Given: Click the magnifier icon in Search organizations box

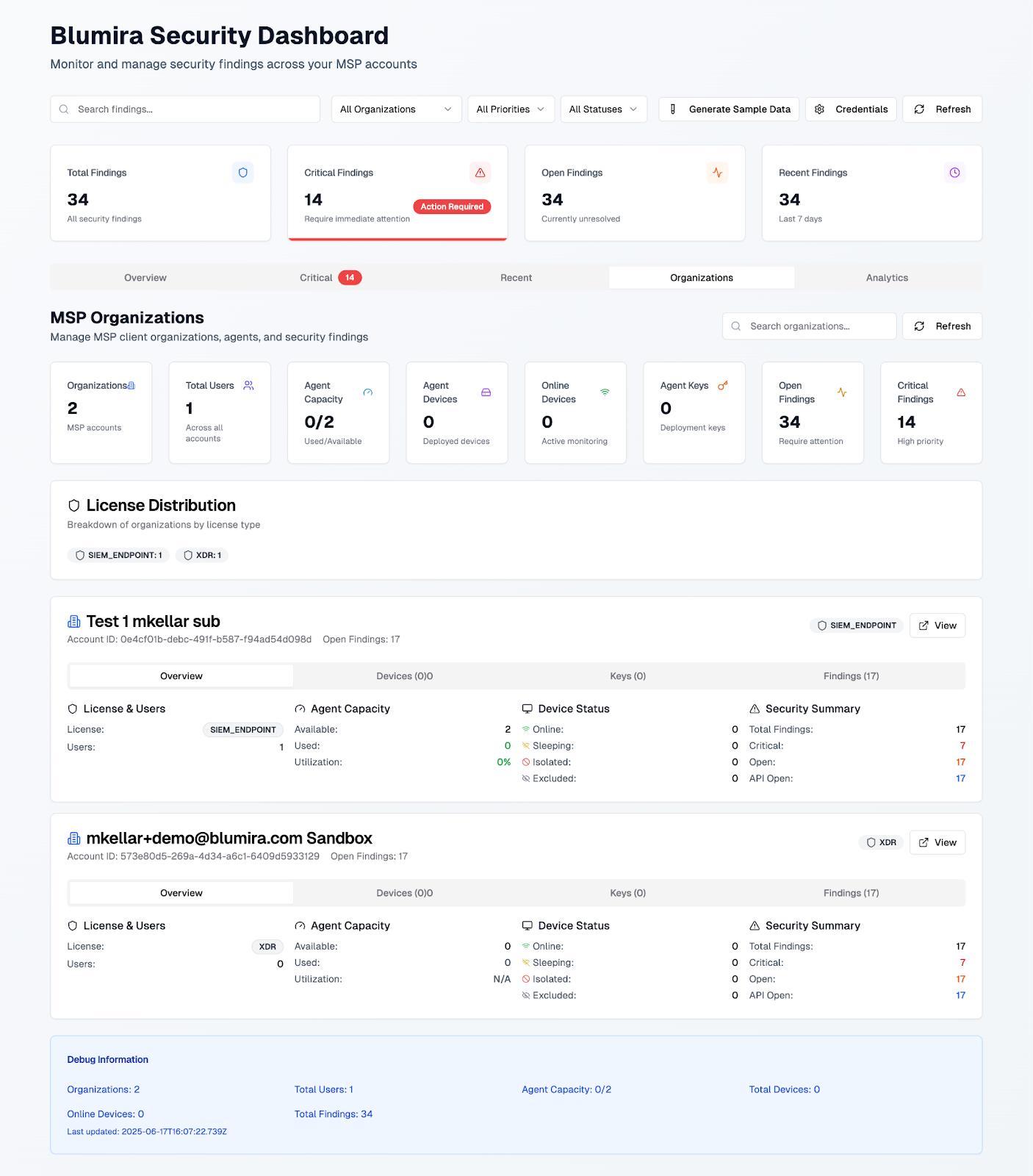Looking at the screenshot, I should coord(736,326).
